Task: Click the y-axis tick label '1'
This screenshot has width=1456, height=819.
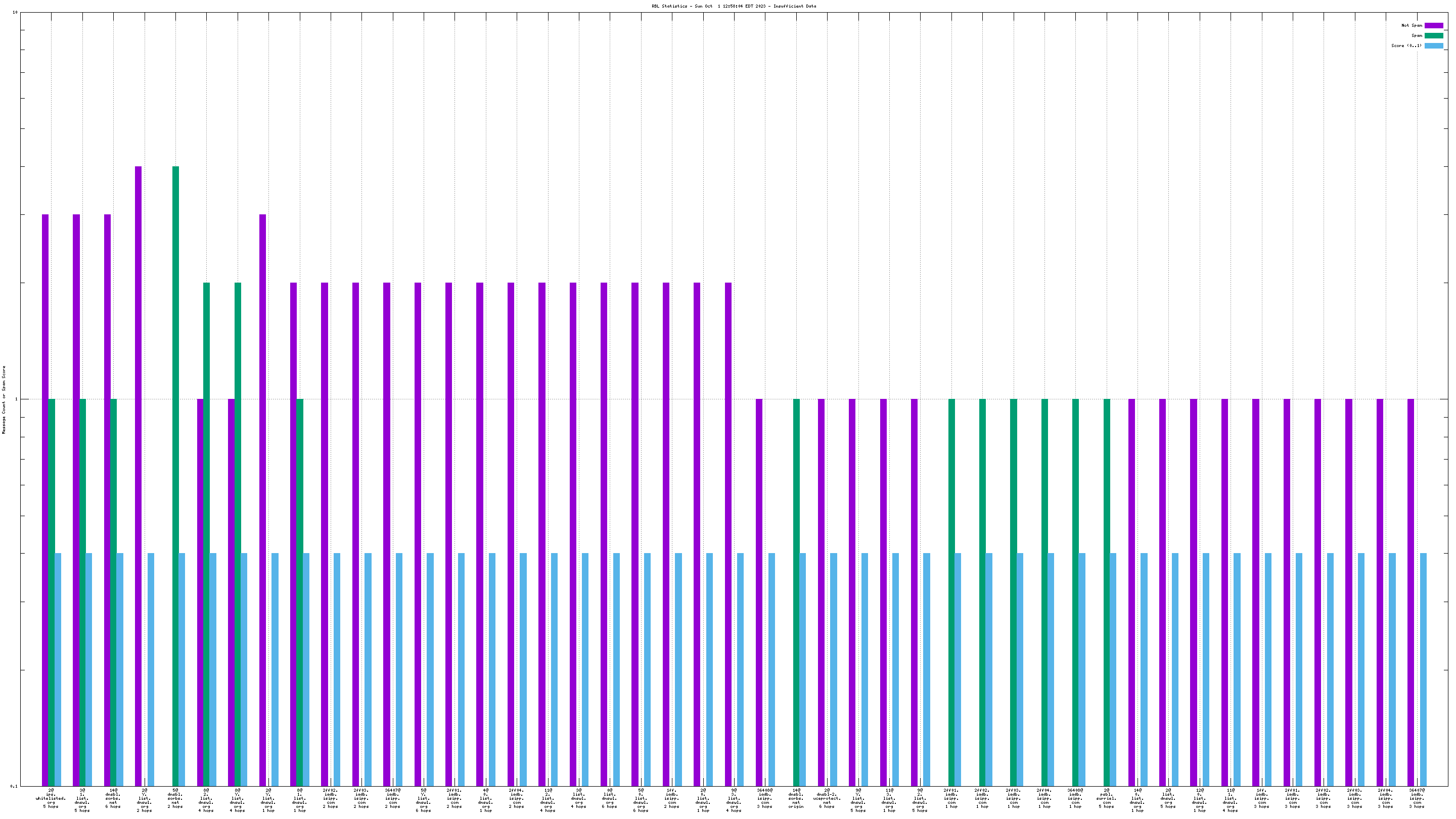Action: coord(16,399)
